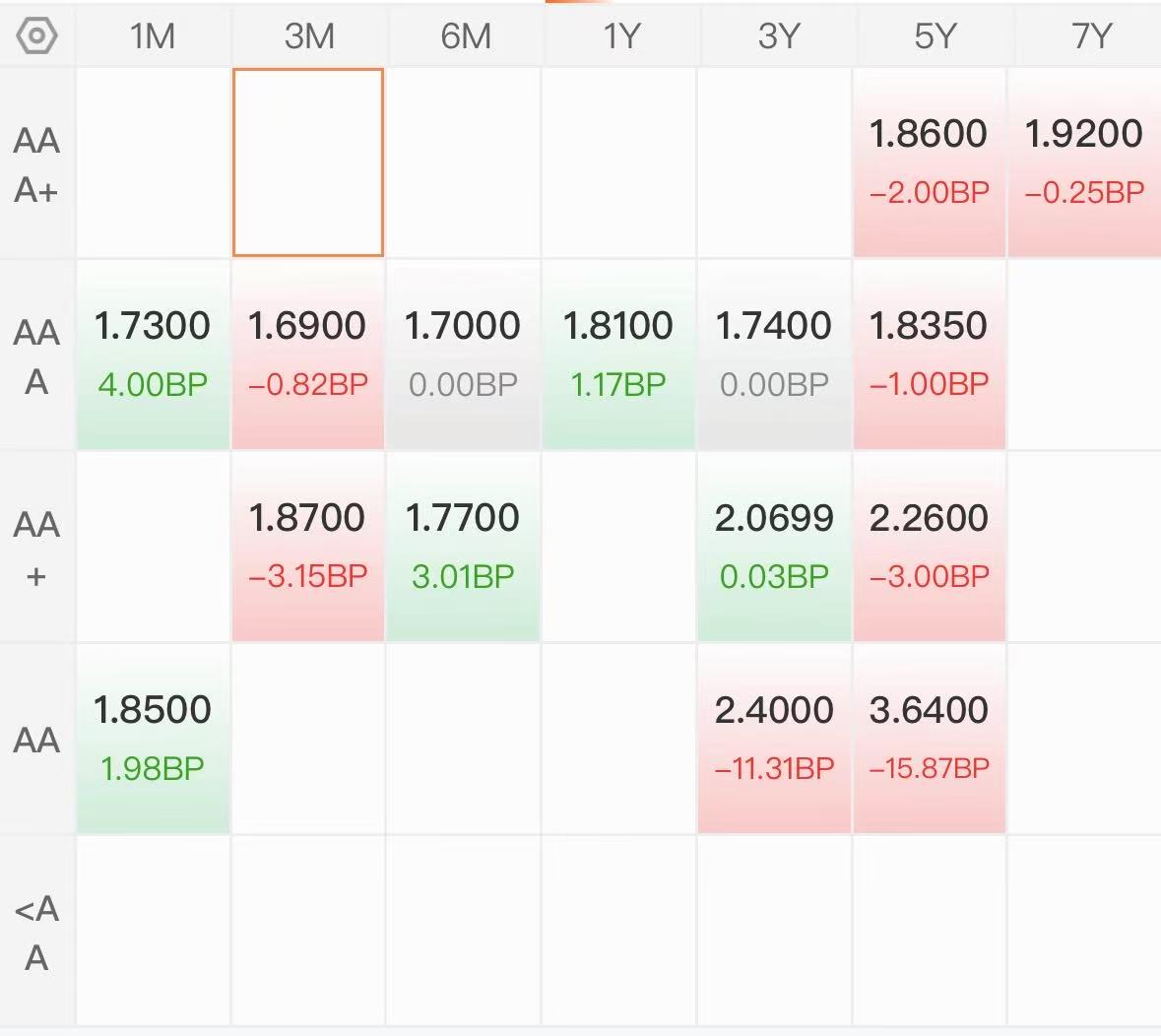
Task: Select the AAA 1M cell with 1.7300
Action: click(x=153, y=355)
